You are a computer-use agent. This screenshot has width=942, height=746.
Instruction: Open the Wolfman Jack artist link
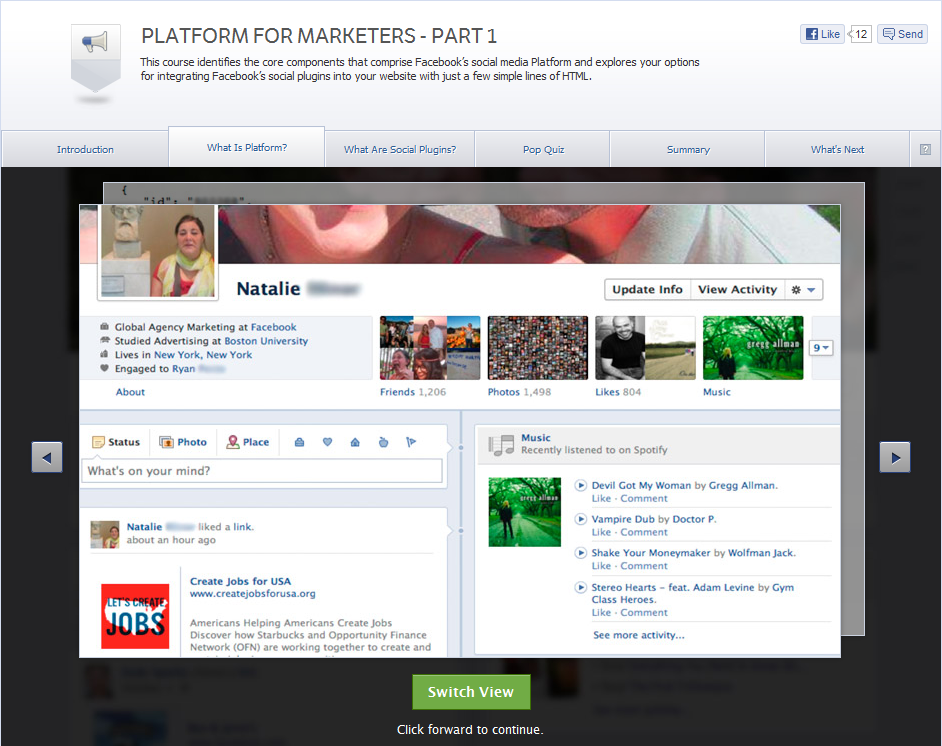[x=761, y=553]
